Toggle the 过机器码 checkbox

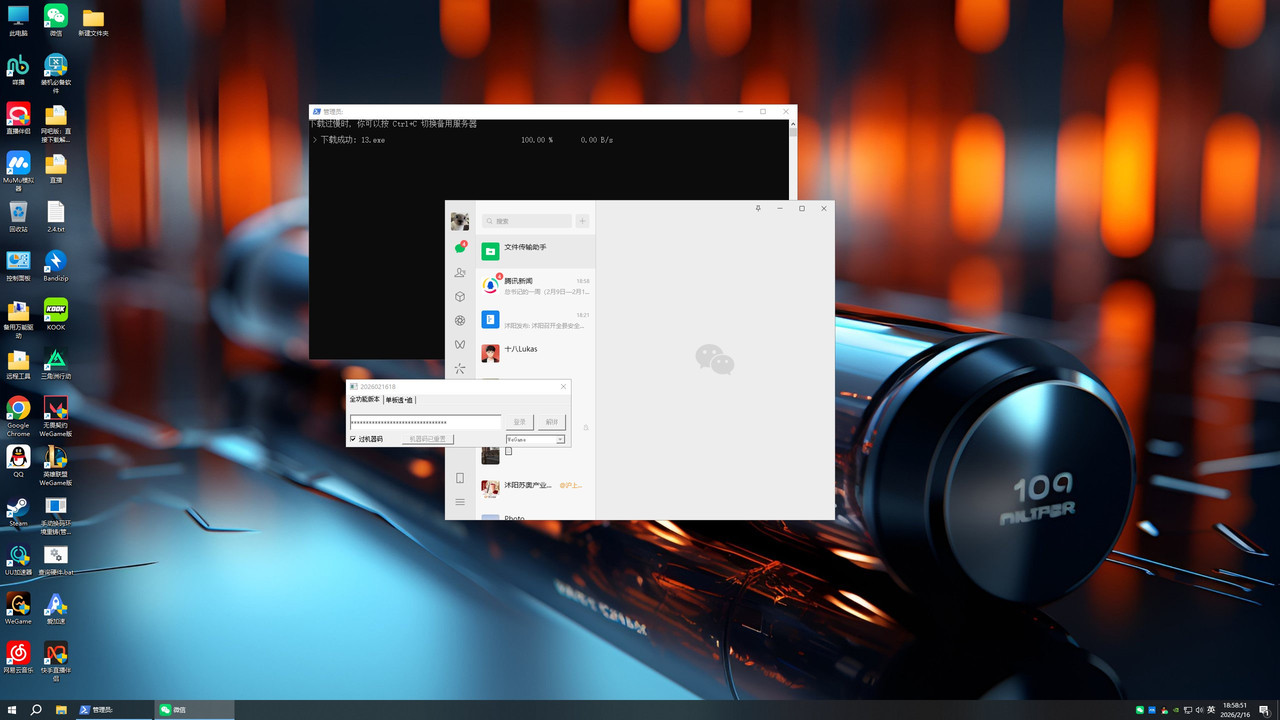(353, 439)
